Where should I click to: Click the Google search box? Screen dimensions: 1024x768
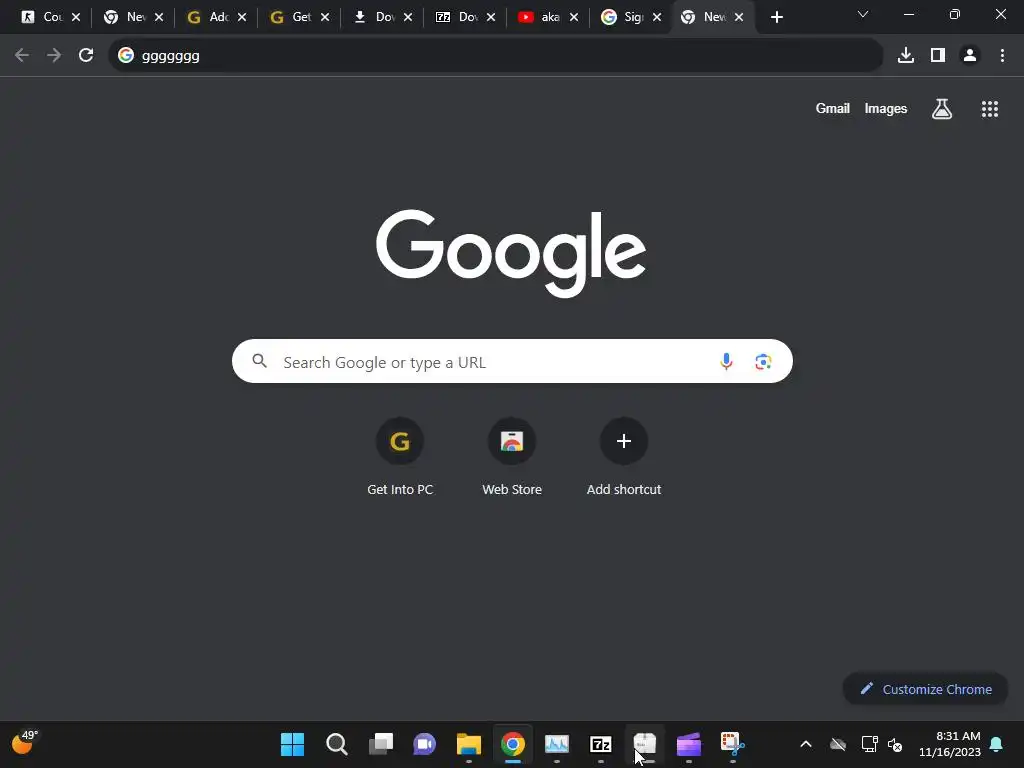point(512,361)
